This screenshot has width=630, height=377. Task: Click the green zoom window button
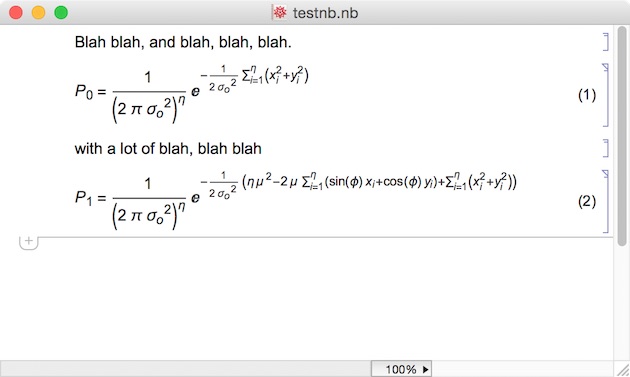61,12
